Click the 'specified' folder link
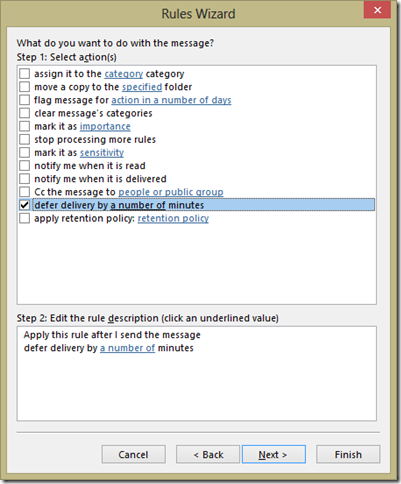The height and width of the screenshot is (484, 401). click(142, 87)
